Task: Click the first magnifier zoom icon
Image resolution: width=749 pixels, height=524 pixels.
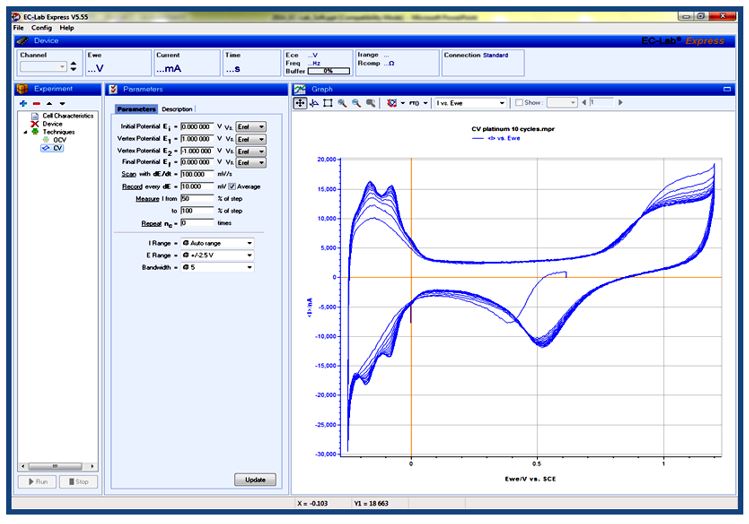Action: click(342, 103)
